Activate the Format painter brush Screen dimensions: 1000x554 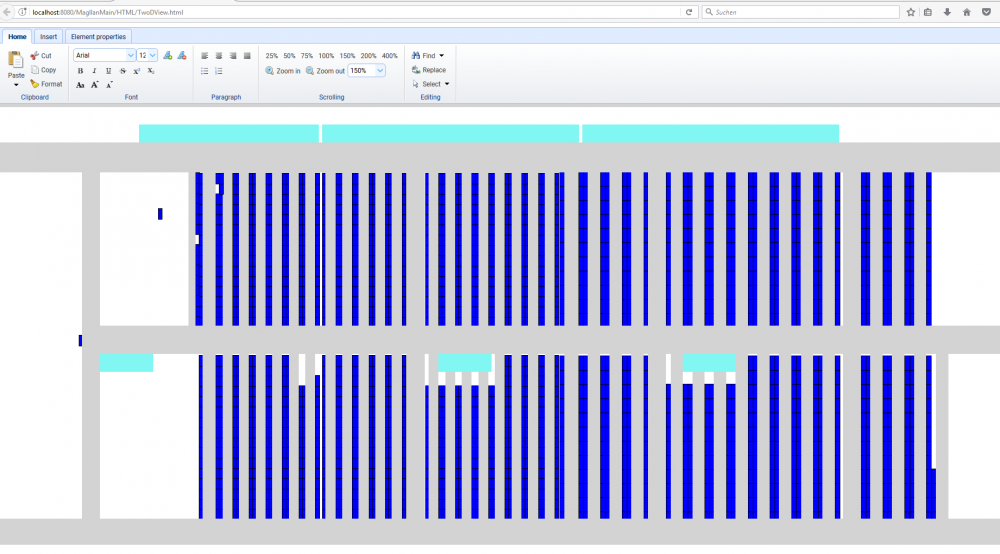point(34,84)
